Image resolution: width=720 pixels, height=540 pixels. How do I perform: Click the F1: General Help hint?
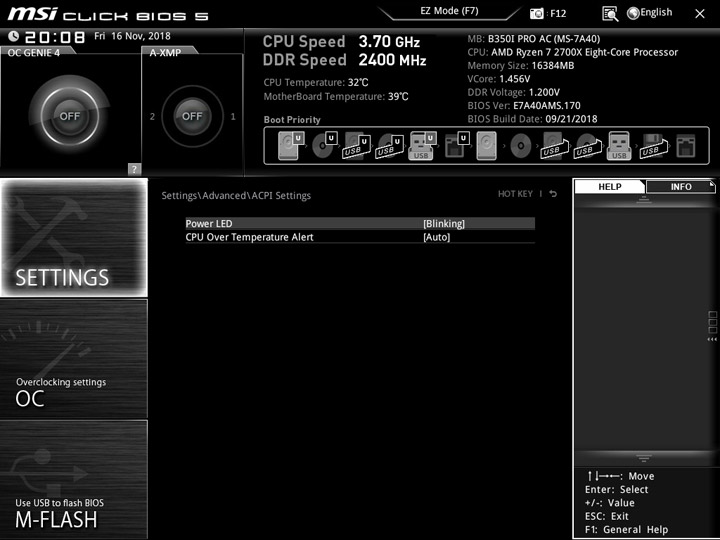click(626, 529)
